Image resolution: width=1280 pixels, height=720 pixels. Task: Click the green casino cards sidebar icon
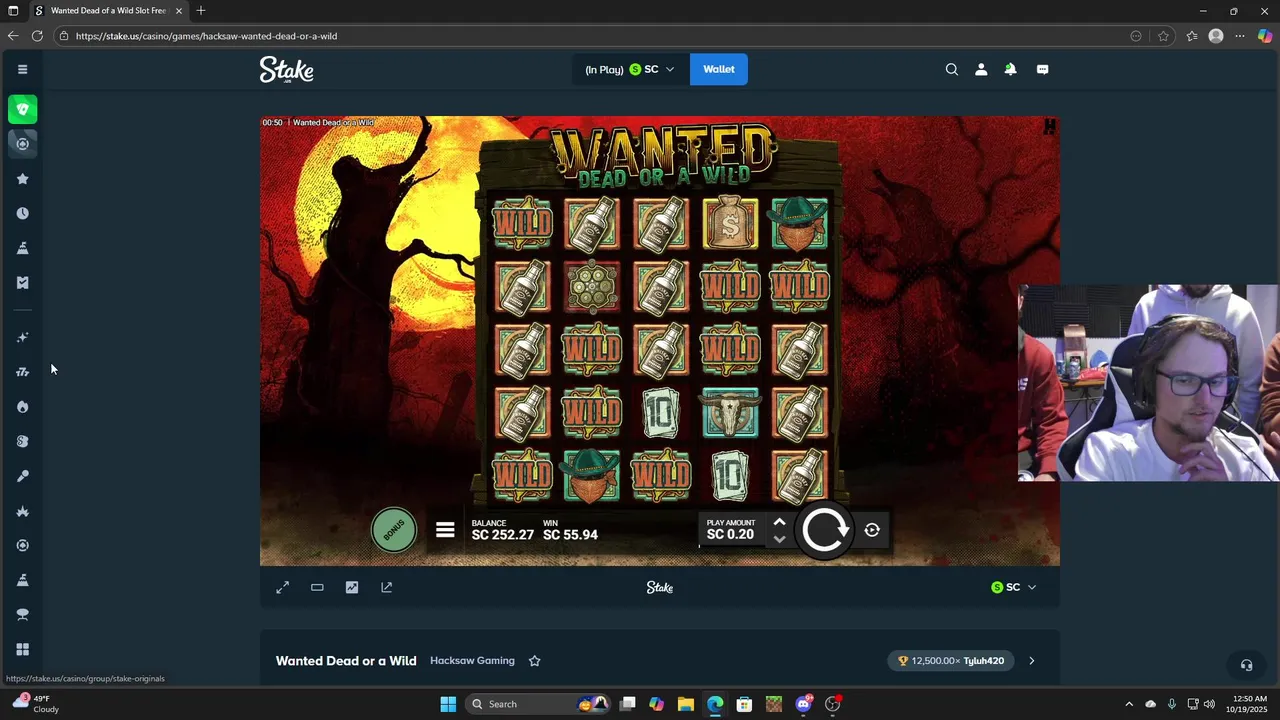coord(22,109)
